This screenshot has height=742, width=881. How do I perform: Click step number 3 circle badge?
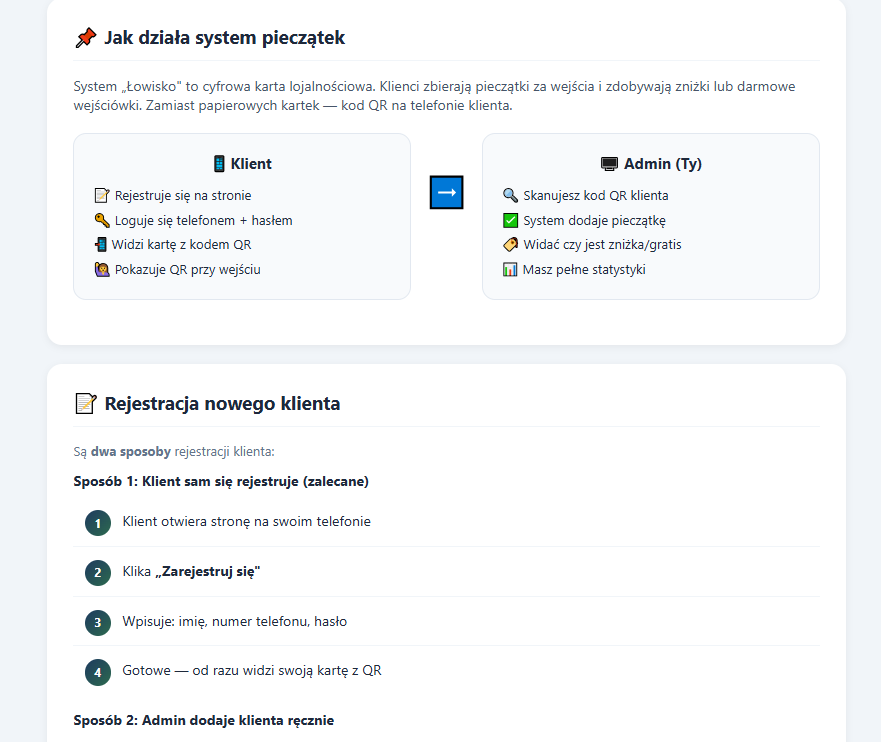coord(98,622)
